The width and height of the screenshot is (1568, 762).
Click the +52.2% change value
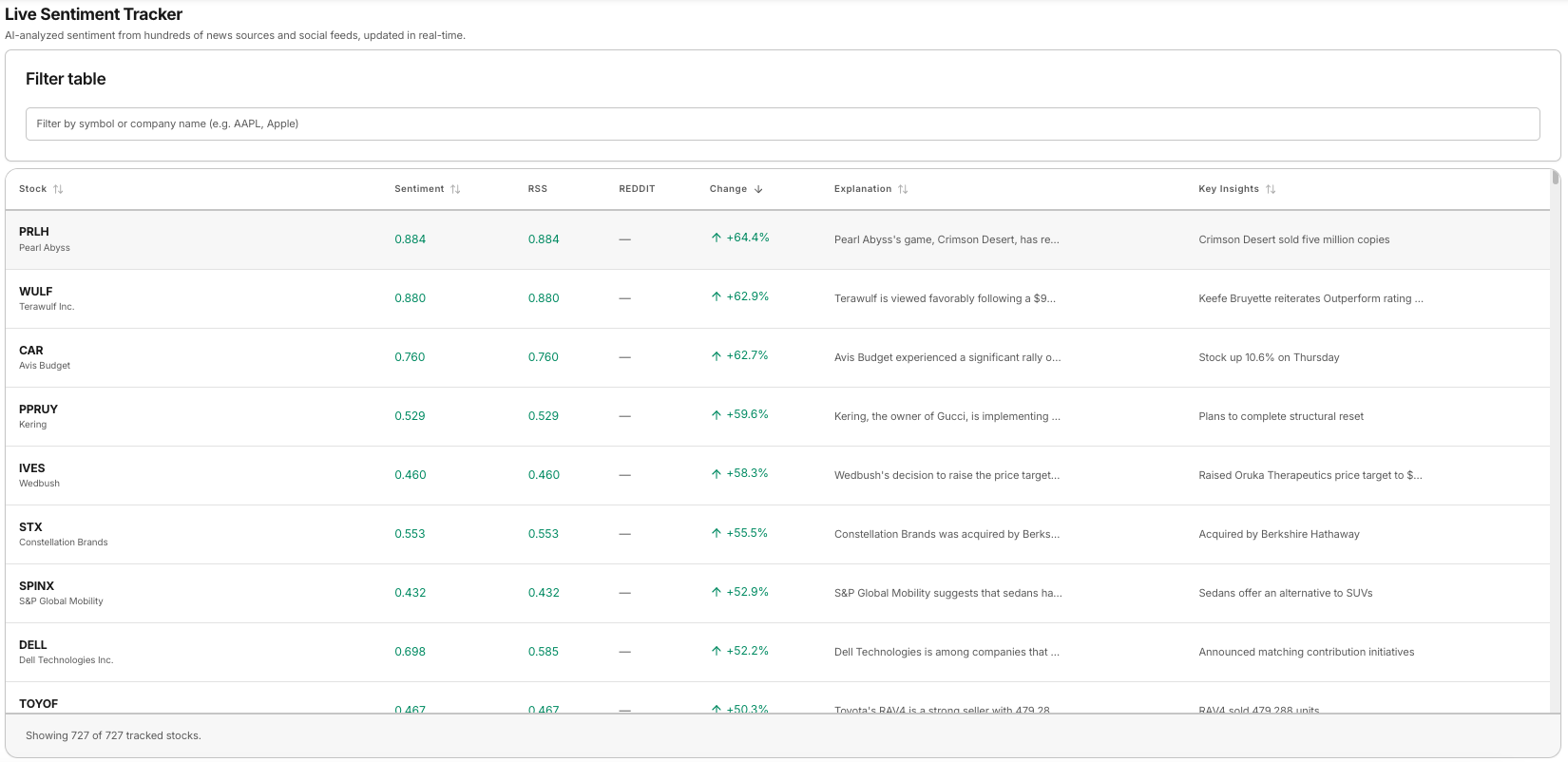[x=748, y=651]
